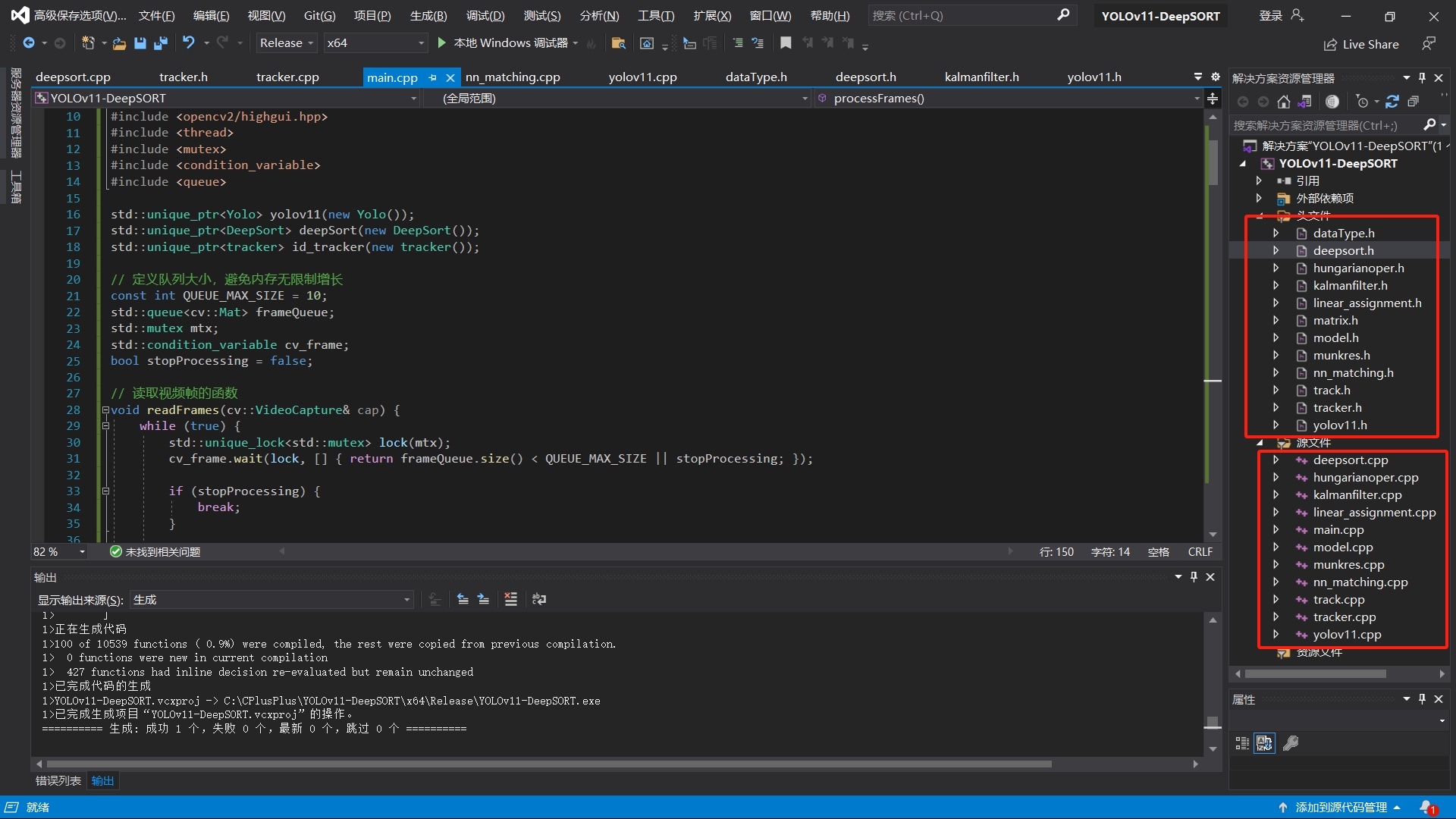Expand the external dependencies node
This screenshot has height=819, width=1456.
click(x=1260, y=199)
